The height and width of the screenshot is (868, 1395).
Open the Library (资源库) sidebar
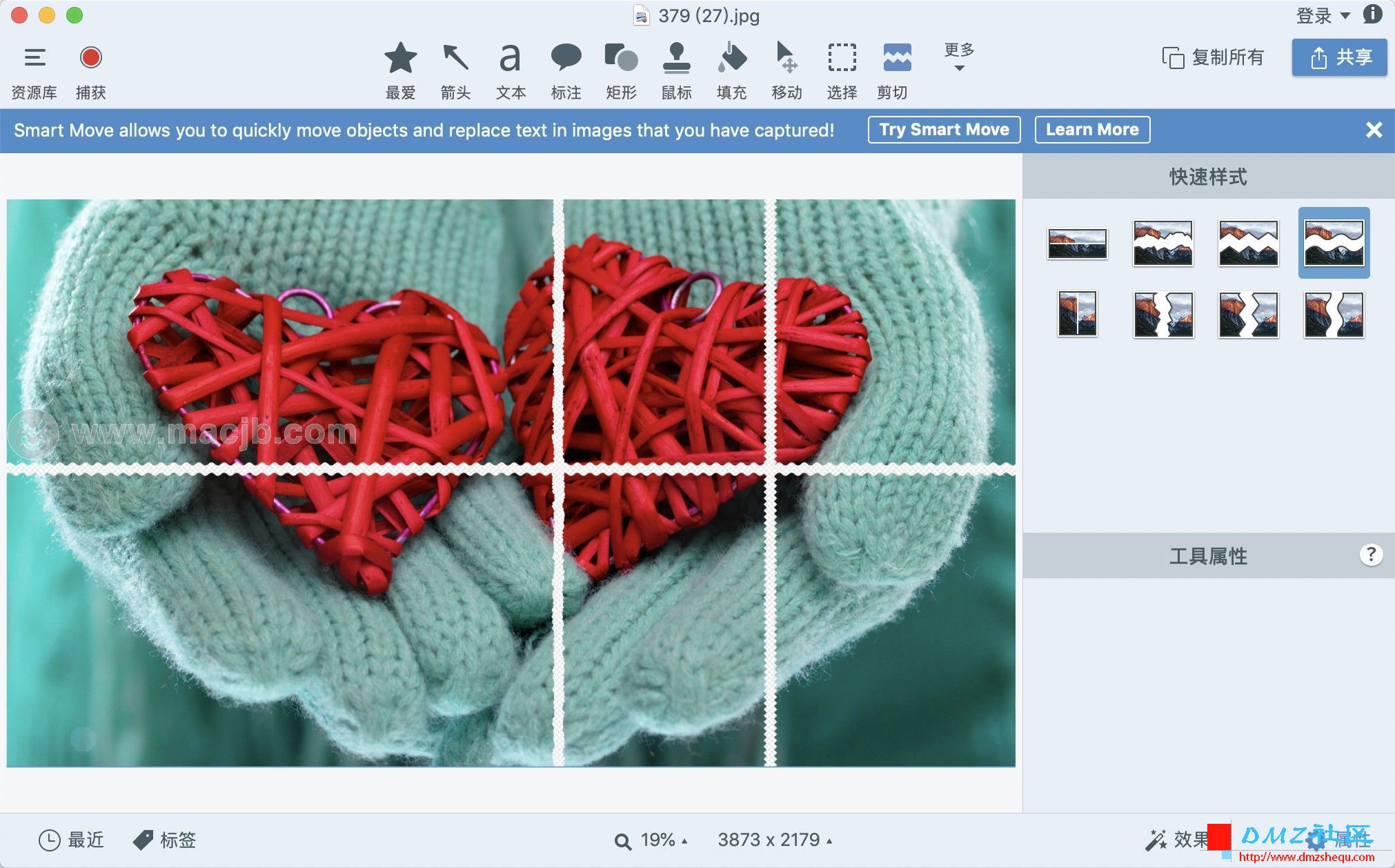[x=34, y=70]
